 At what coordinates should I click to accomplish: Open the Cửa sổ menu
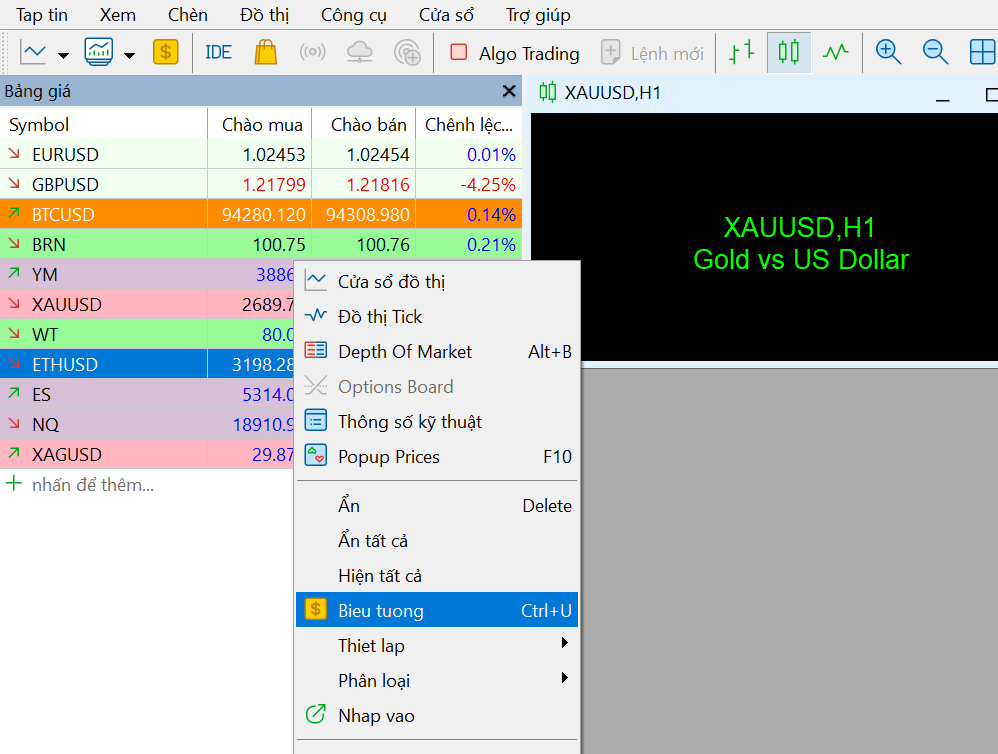tap(446, 15)
